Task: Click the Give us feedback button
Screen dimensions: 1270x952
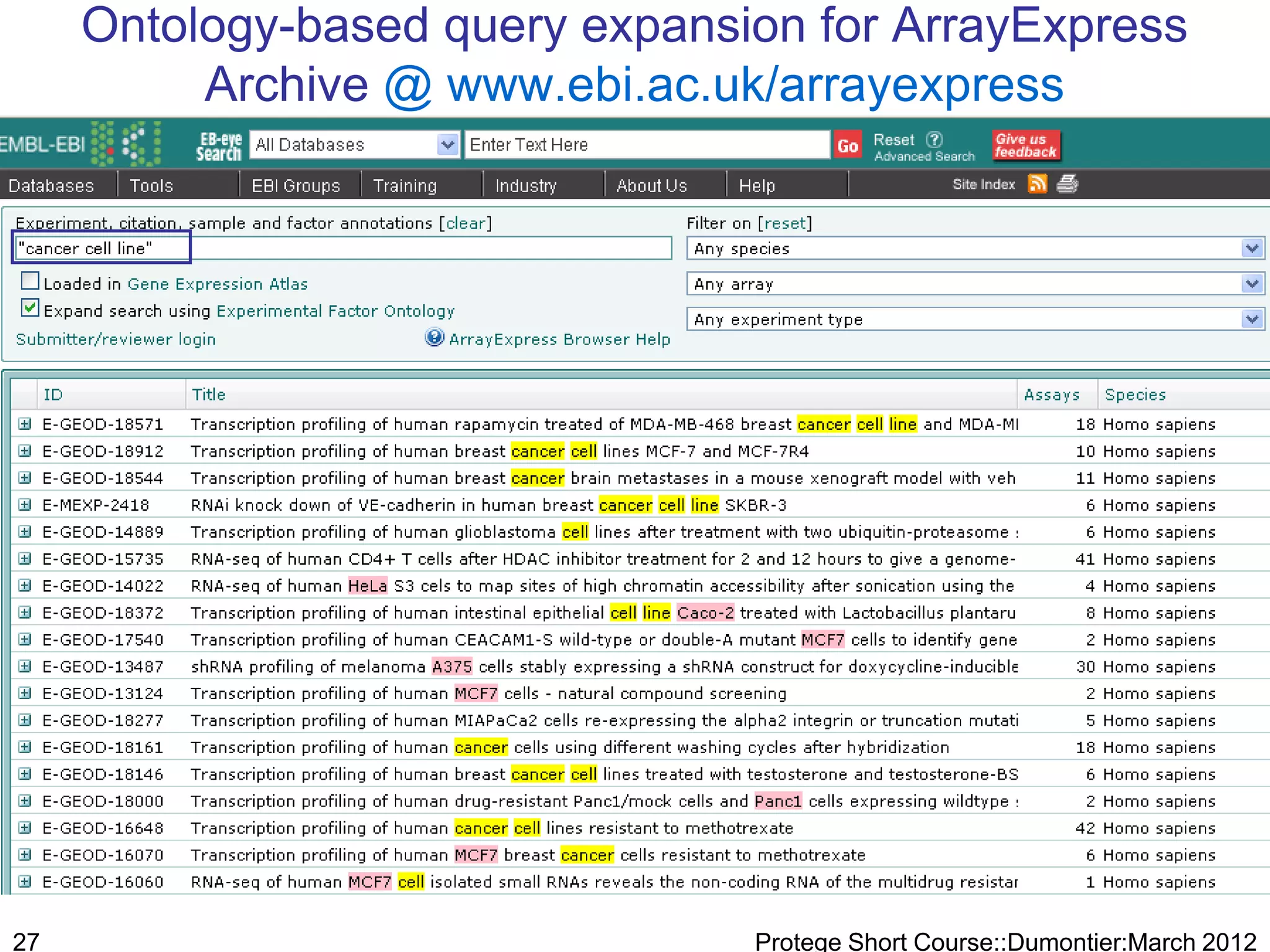Action: pos(1026,146)
